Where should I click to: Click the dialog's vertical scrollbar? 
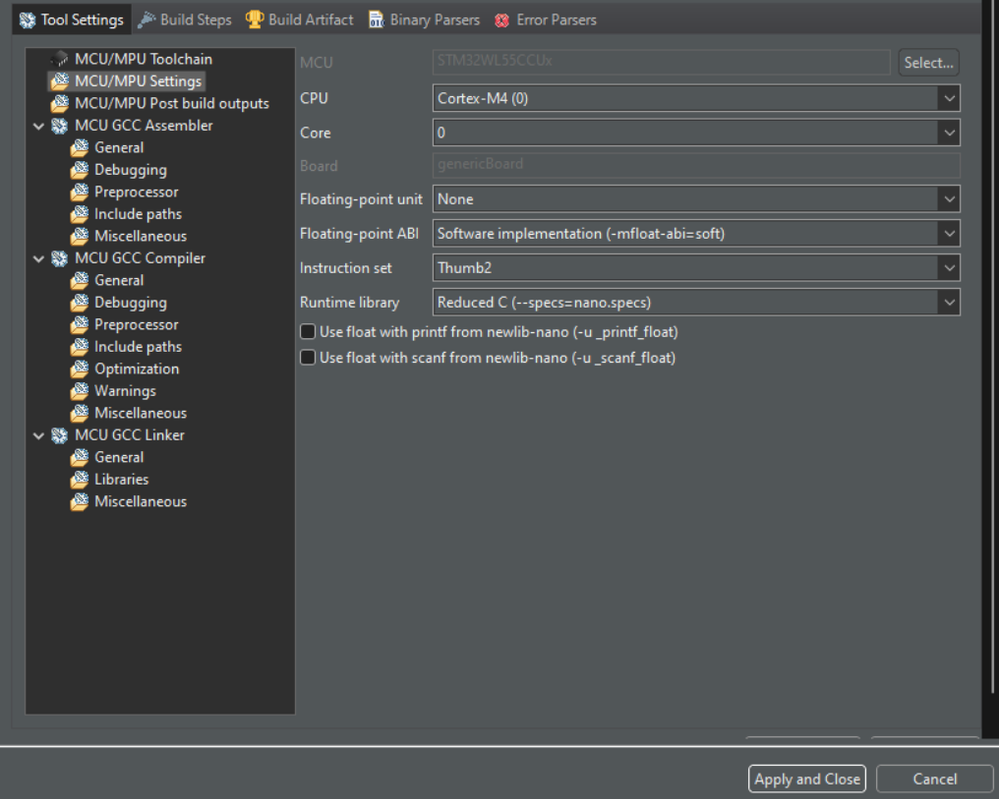click(993, 347)
